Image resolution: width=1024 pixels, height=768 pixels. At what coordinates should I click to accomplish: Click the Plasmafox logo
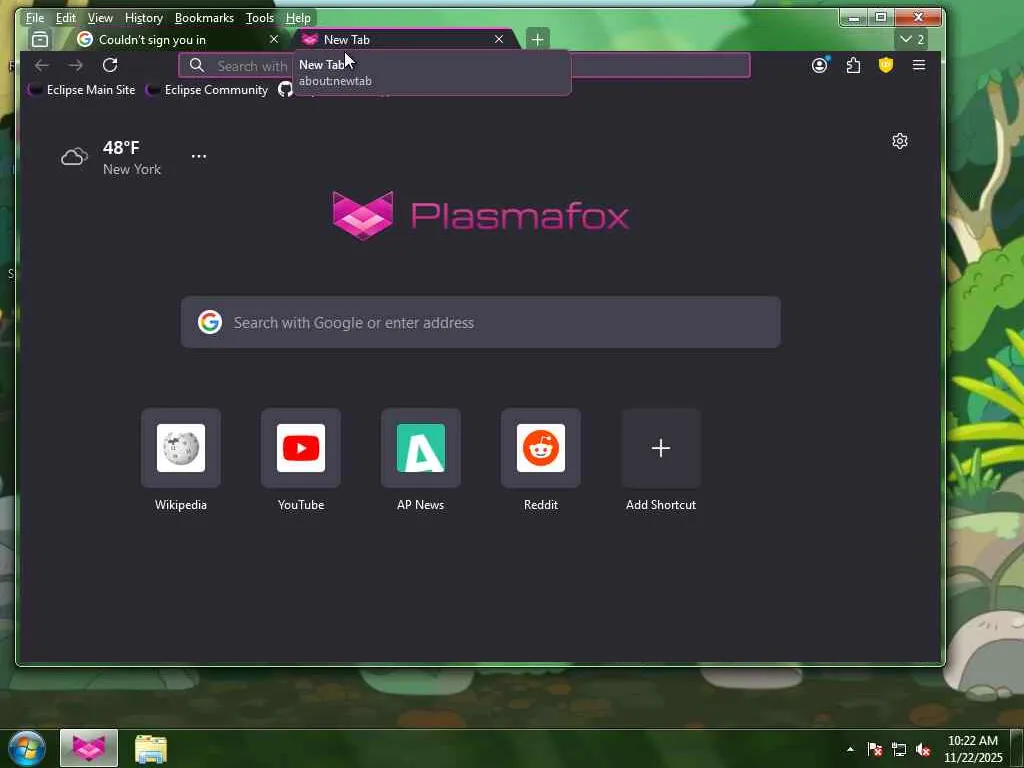pos(481,216)
